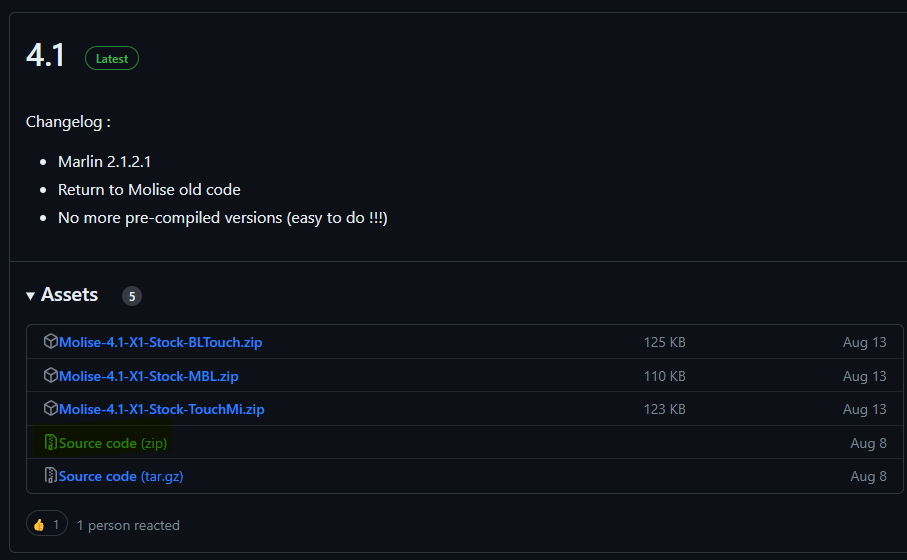The image size is (907, 560).
Task: Download Molise-4.1-X1-Stock-BLTouch.zip
Action: tap(161, 342)
